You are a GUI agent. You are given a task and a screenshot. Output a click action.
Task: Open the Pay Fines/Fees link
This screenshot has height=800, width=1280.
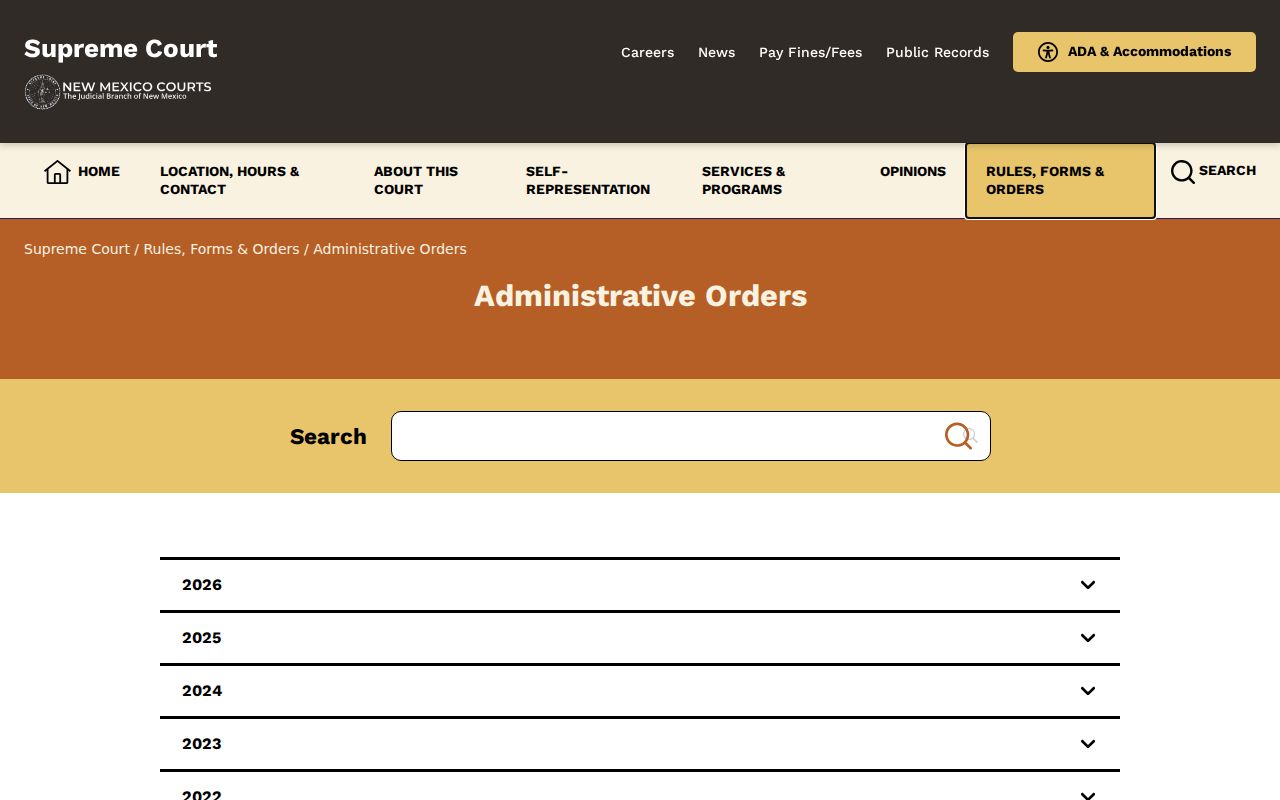[x=810, y=52]
